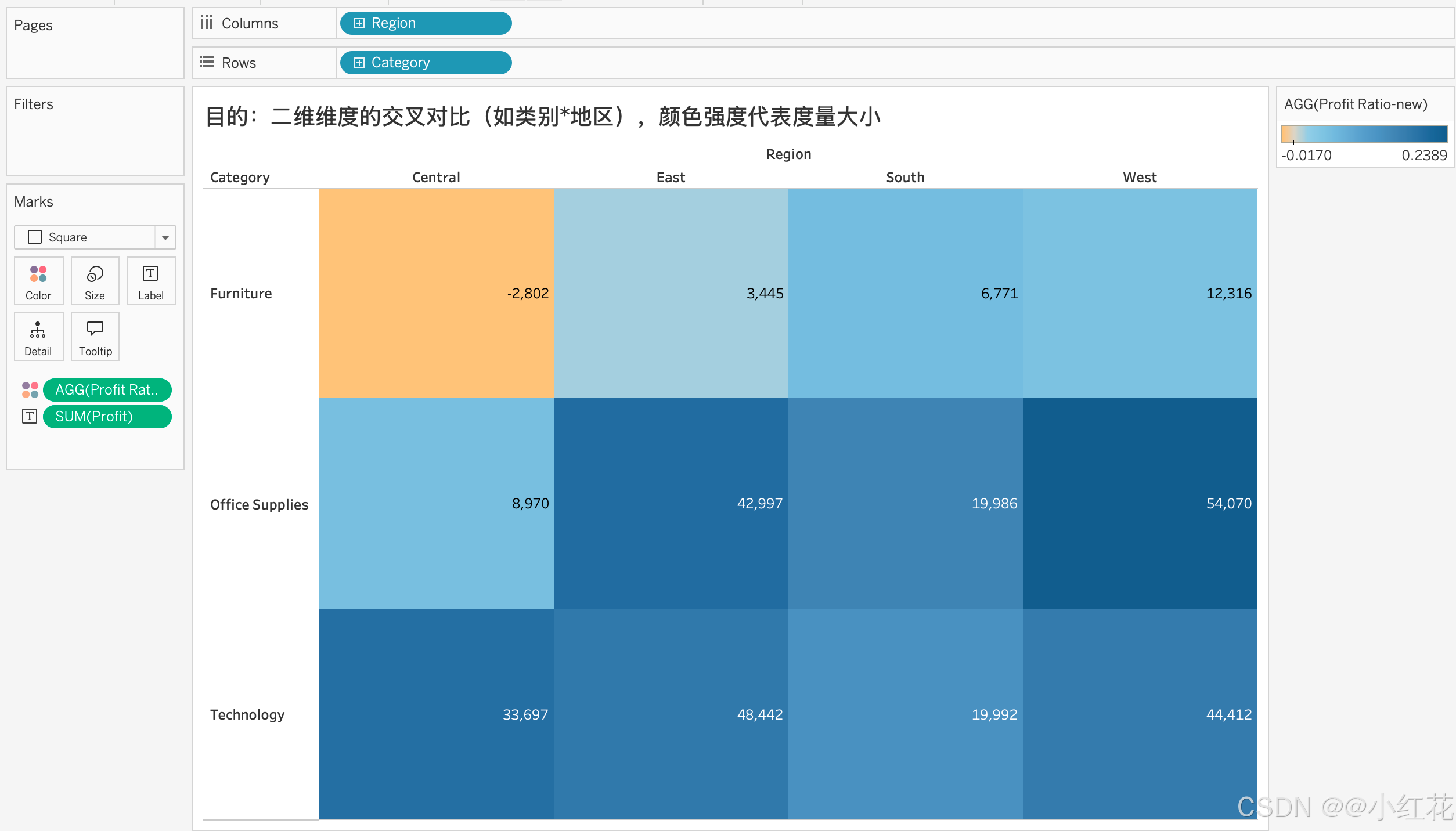Click the Office Supplies row header

click(x=259, y=504)
